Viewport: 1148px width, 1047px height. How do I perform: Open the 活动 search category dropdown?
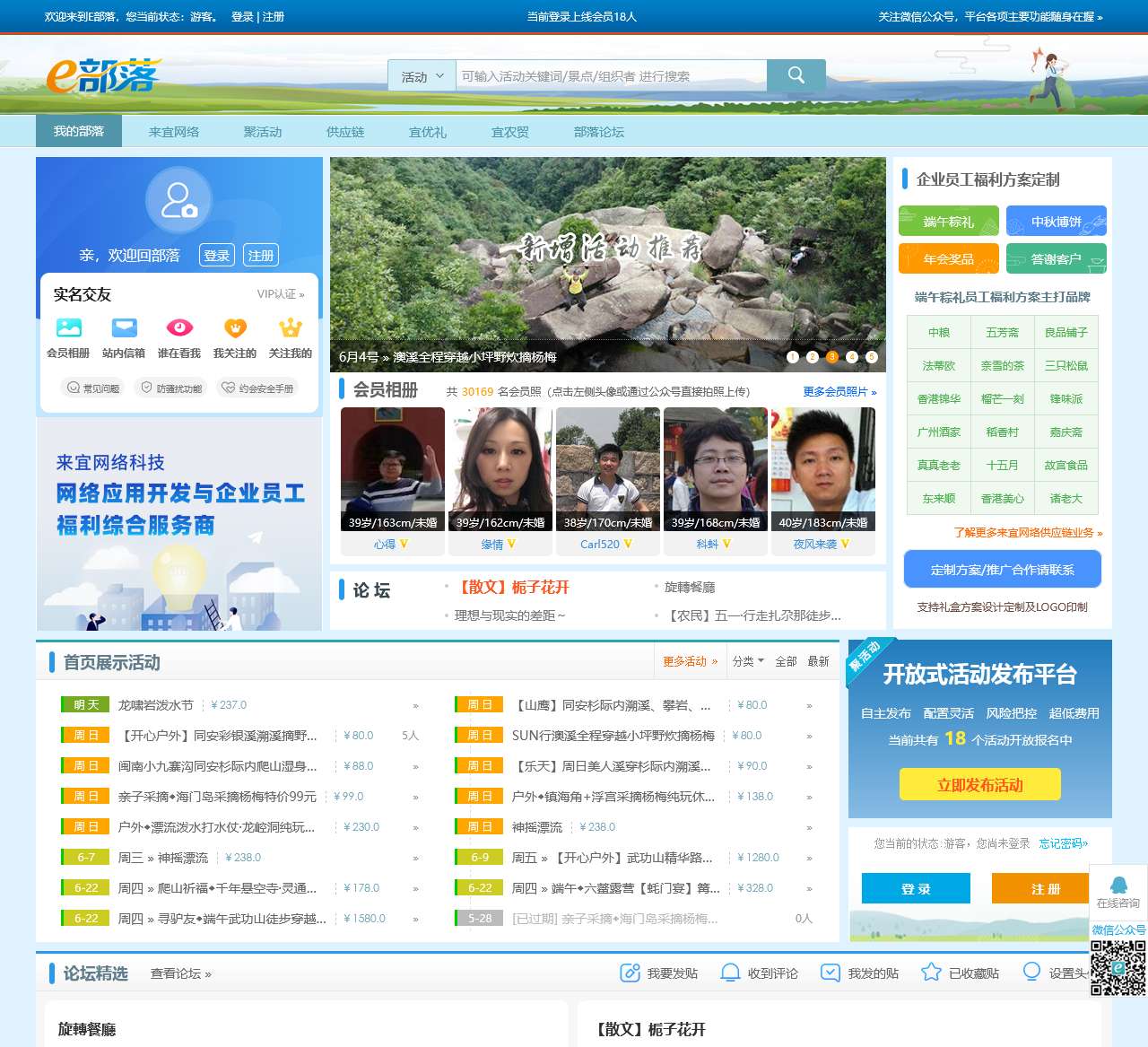(422, 76)
